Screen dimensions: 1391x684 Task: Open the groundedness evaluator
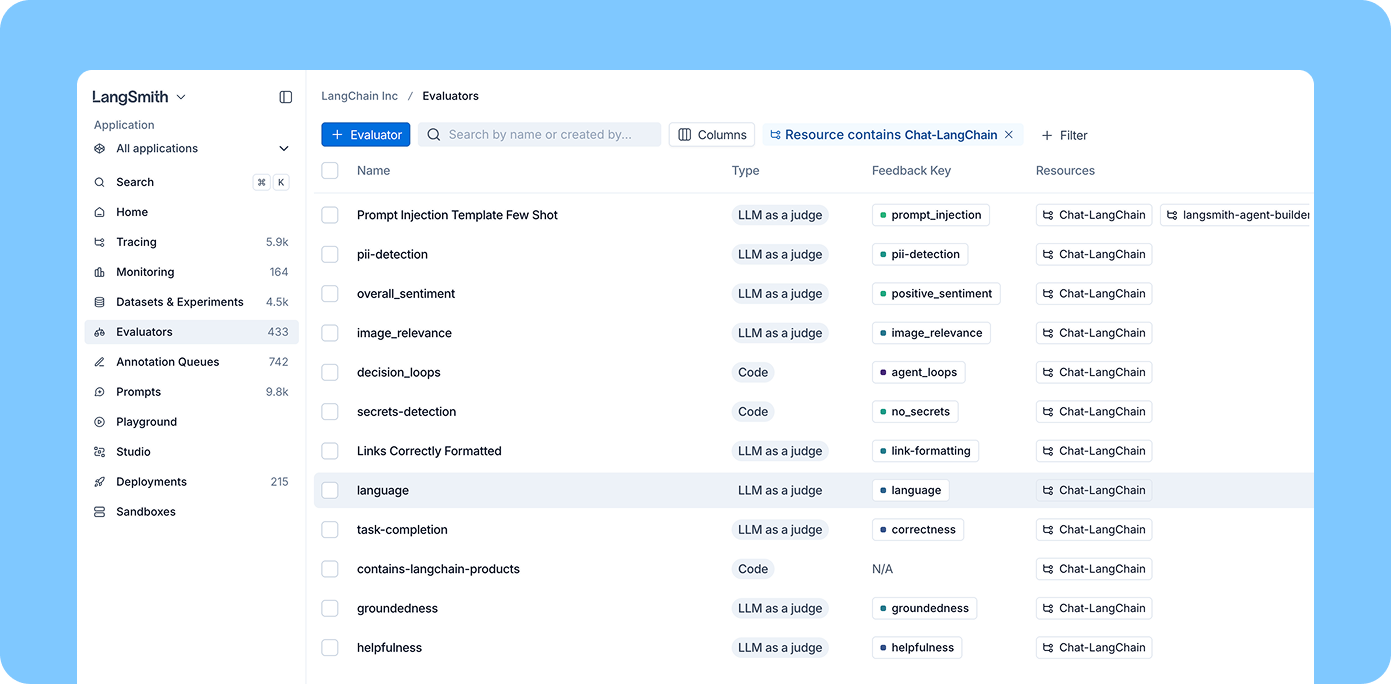tap(397, 608)
